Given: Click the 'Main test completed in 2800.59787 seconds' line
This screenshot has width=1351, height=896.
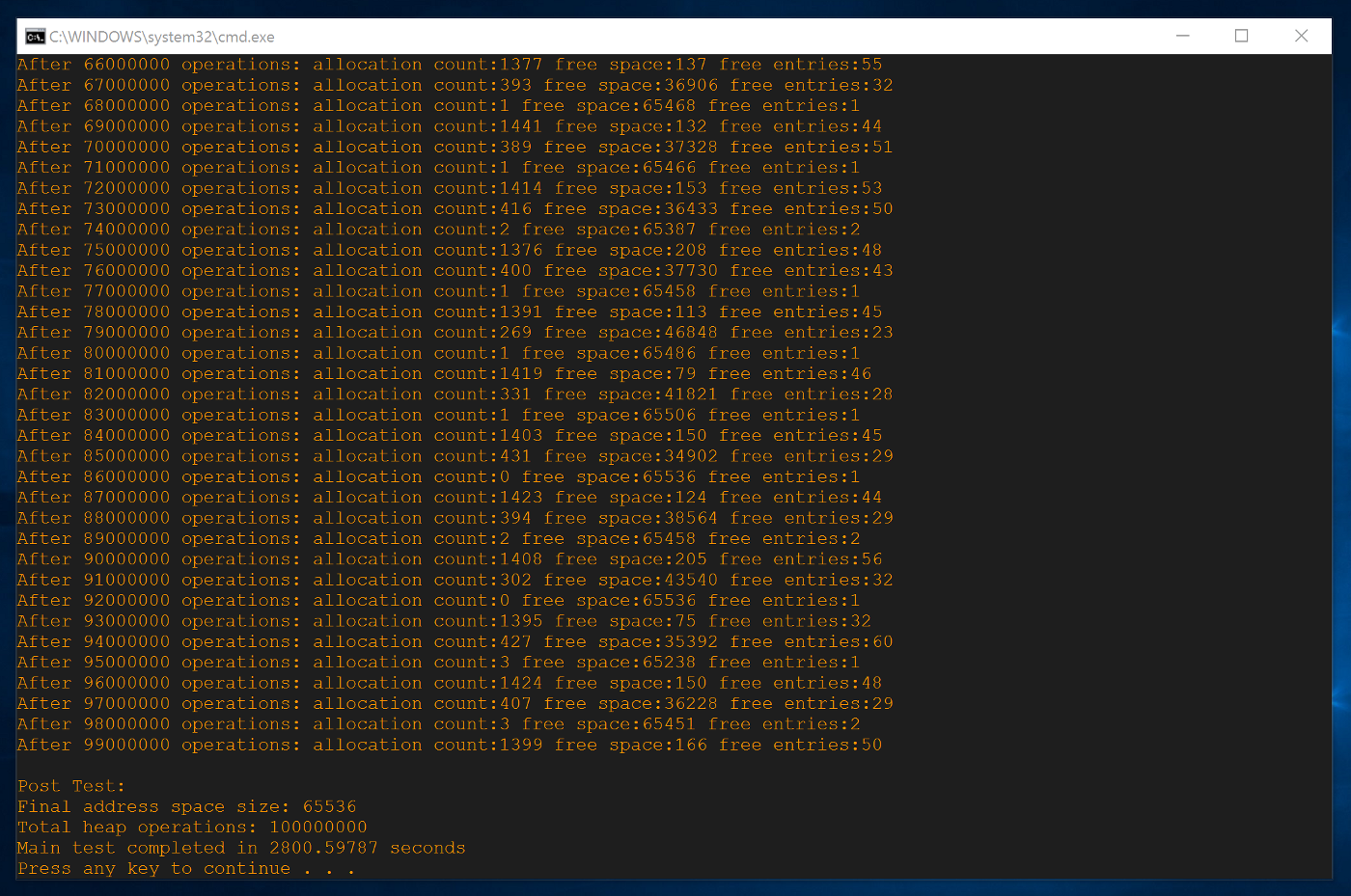Looking at the screenshot, I should tap(241, 848).
